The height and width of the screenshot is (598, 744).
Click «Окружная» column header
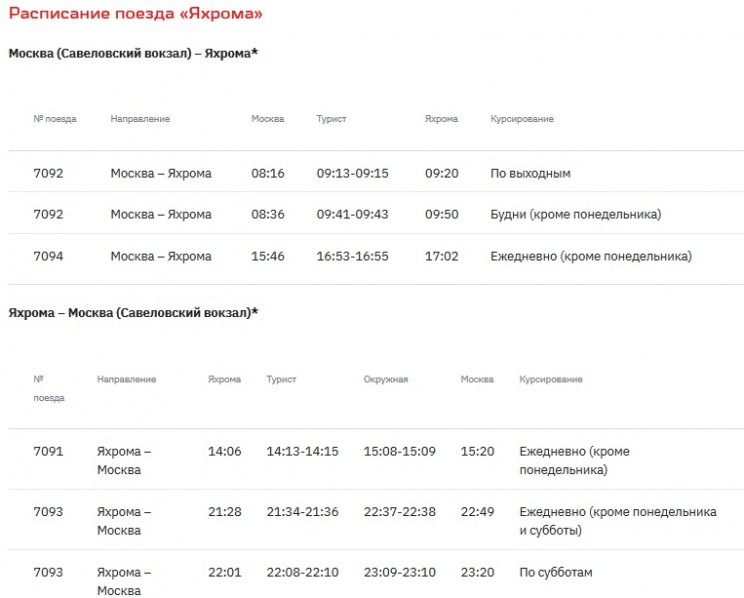coord(386,379)
